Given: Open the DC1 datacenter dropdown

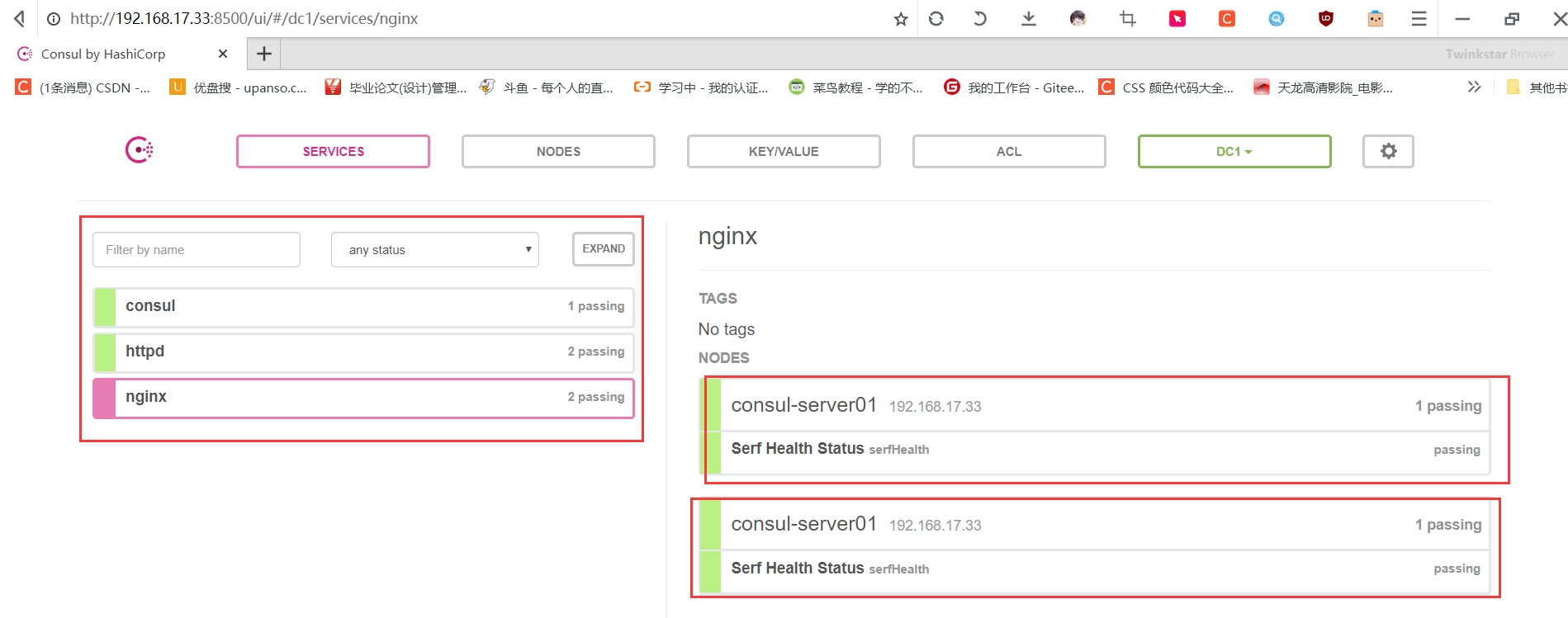Looking at the screenshot, I should tap(1234, 151).
